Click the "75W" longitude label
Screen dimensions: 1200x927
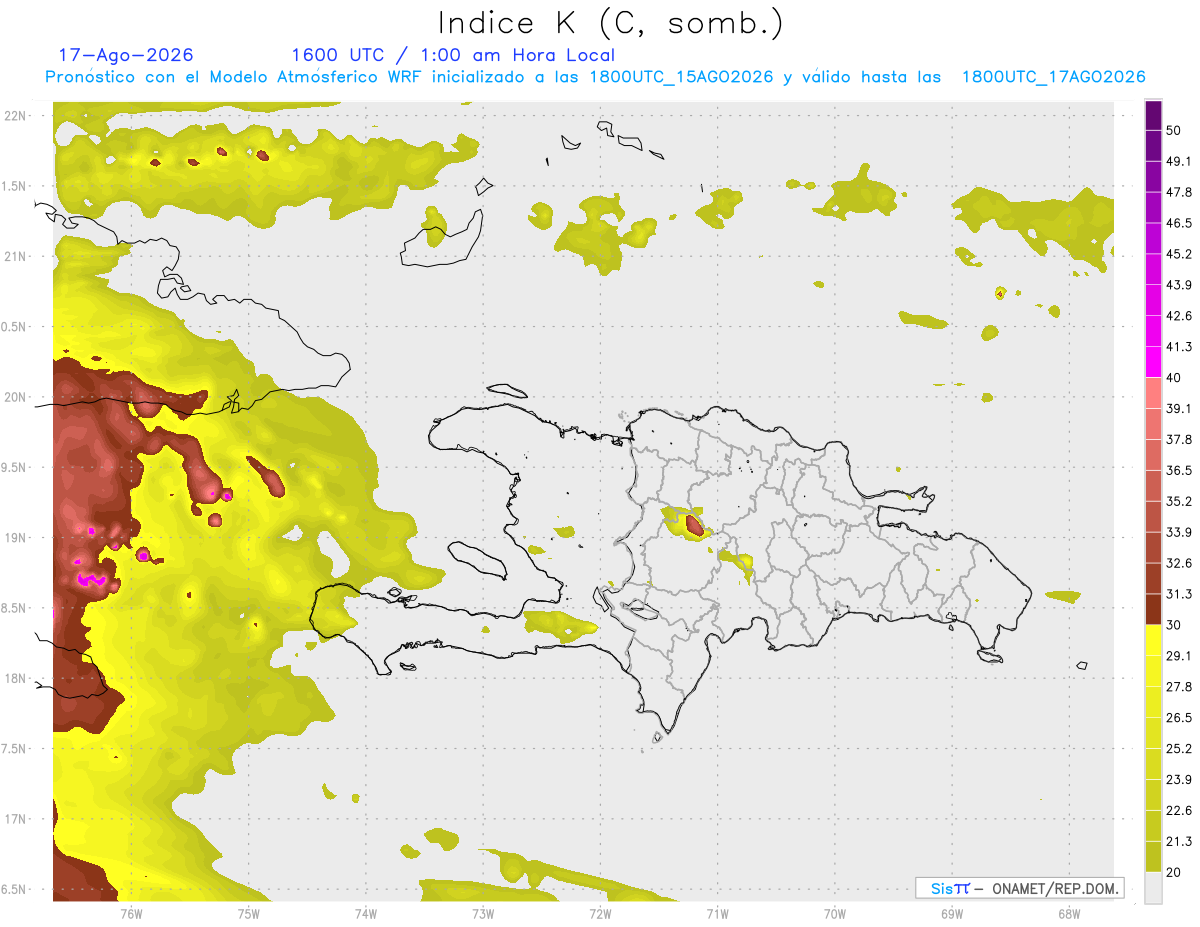pos(248,913)
